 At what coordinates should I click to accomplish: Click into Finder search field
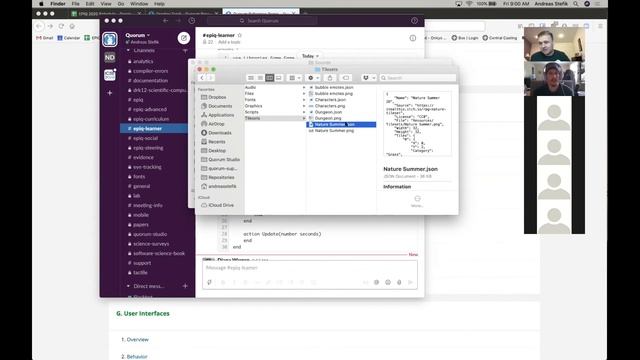[418, 78]
